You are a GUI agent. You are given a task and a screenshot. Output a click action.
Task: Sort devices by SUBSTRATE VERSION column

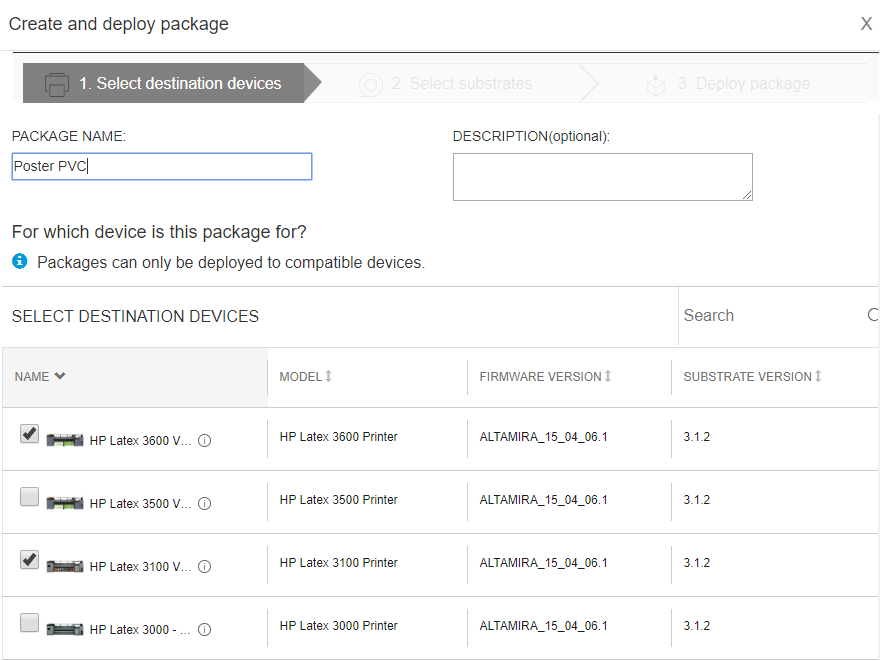tap(752, 377)
